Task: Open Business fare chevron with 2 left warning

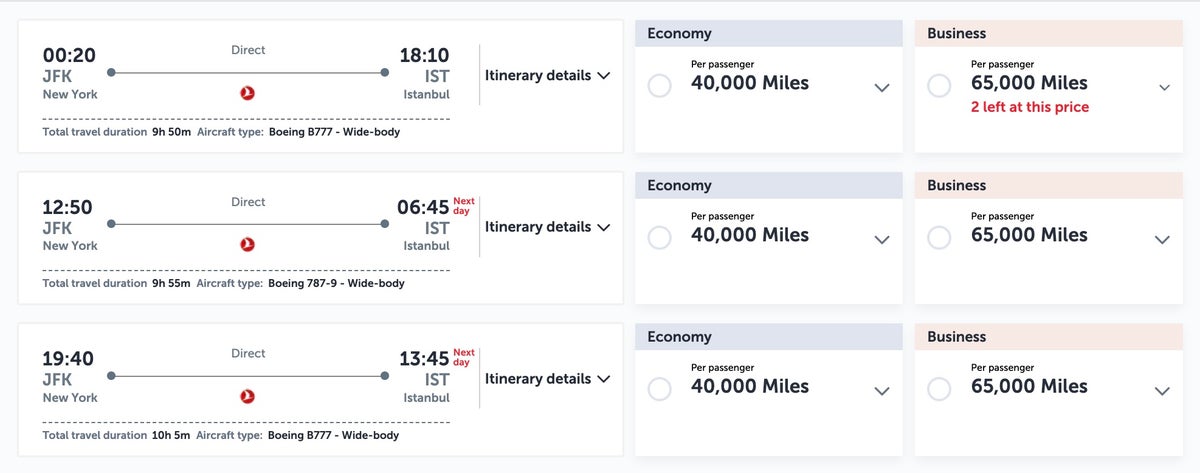Action: tap(1164, 88)
